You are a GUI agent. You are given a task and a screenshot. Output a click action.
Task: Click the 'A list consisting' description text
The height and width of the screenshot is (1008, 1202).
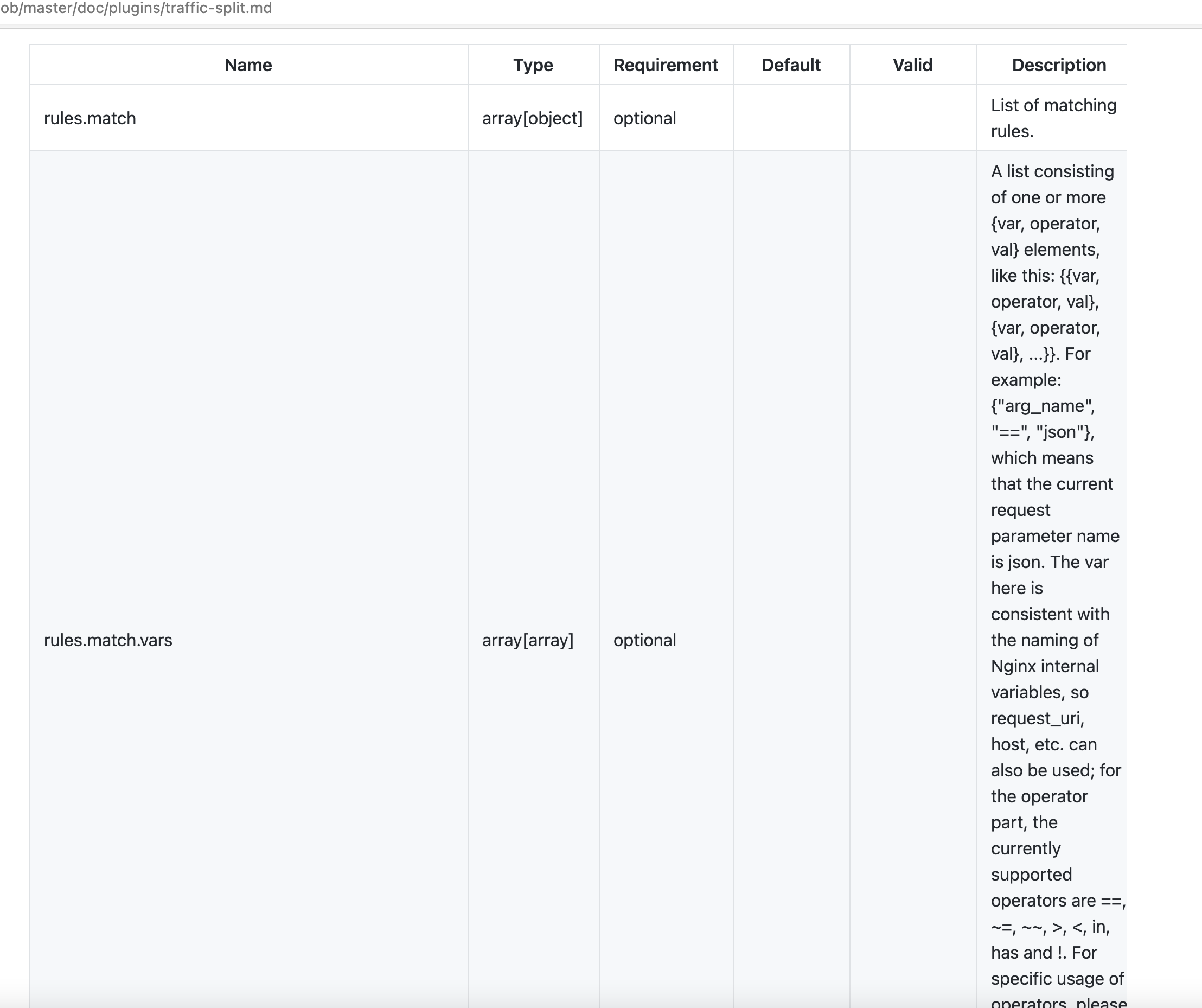click(1053, 172)
